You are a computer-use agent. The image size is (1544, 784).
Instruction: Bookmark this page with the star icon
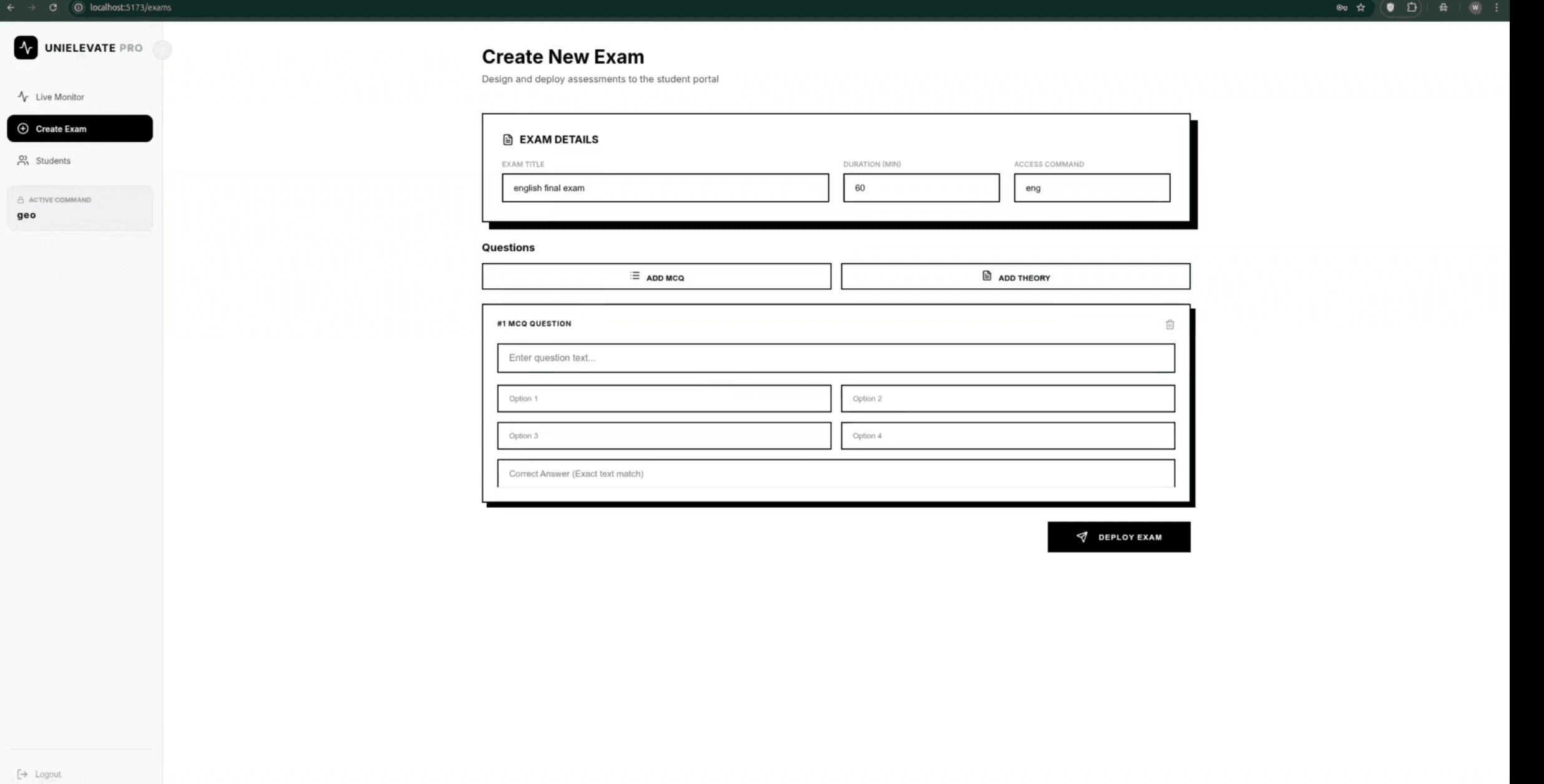[x=1361, y=7]
